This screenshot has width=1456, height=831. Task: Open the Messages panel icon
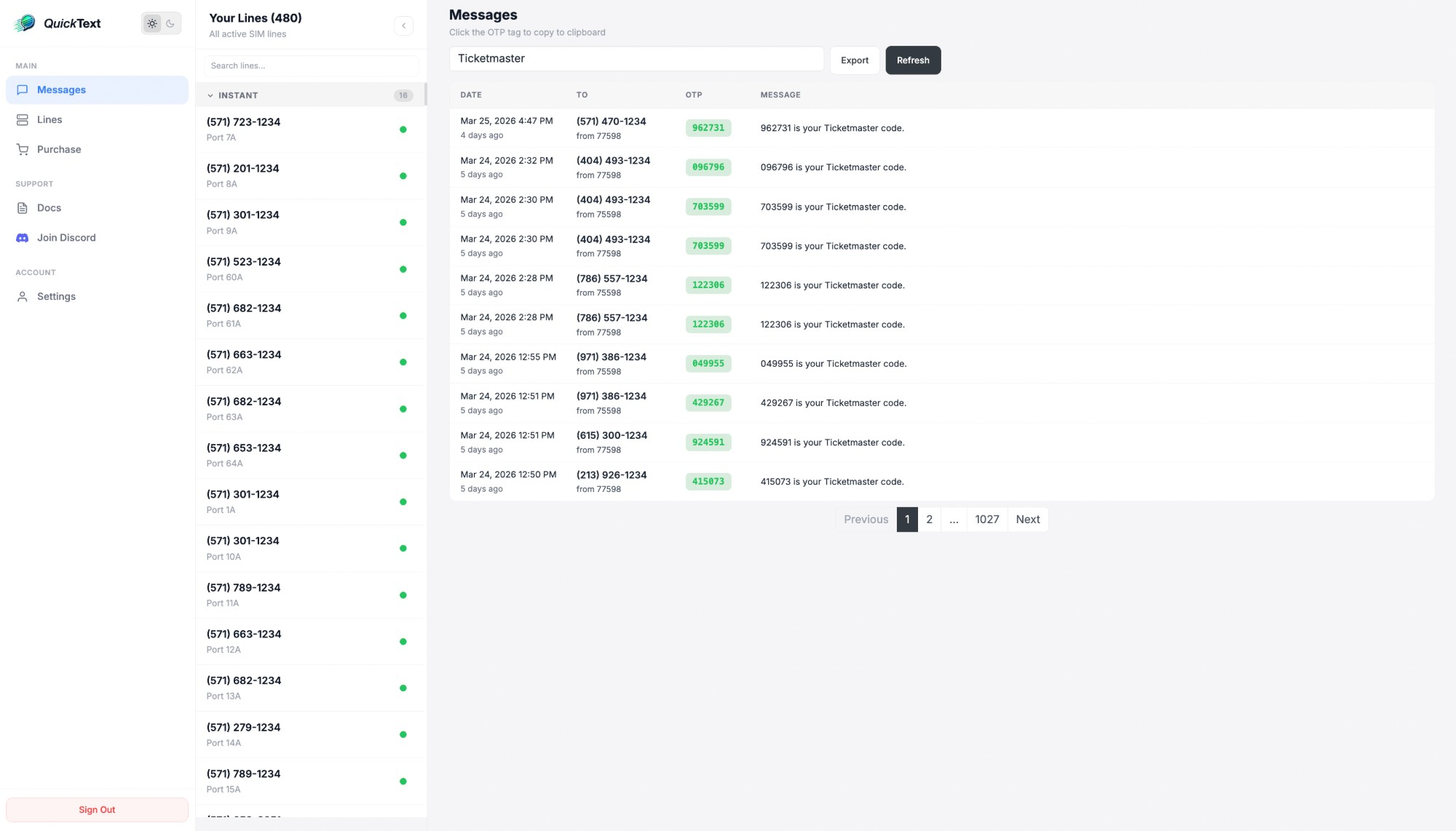click(x=23, y=90)
